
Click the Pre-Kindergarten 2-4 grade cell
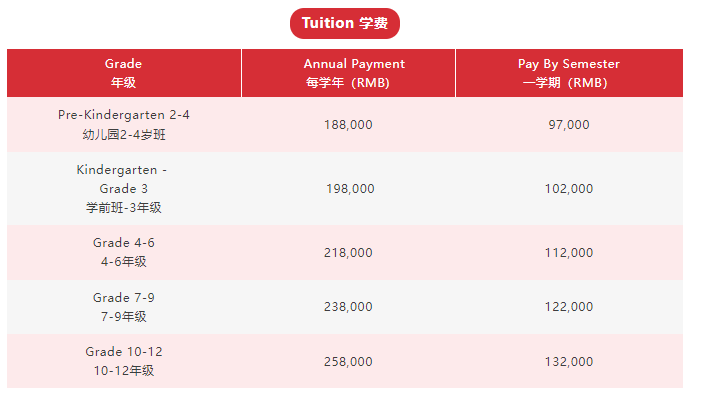124,124
